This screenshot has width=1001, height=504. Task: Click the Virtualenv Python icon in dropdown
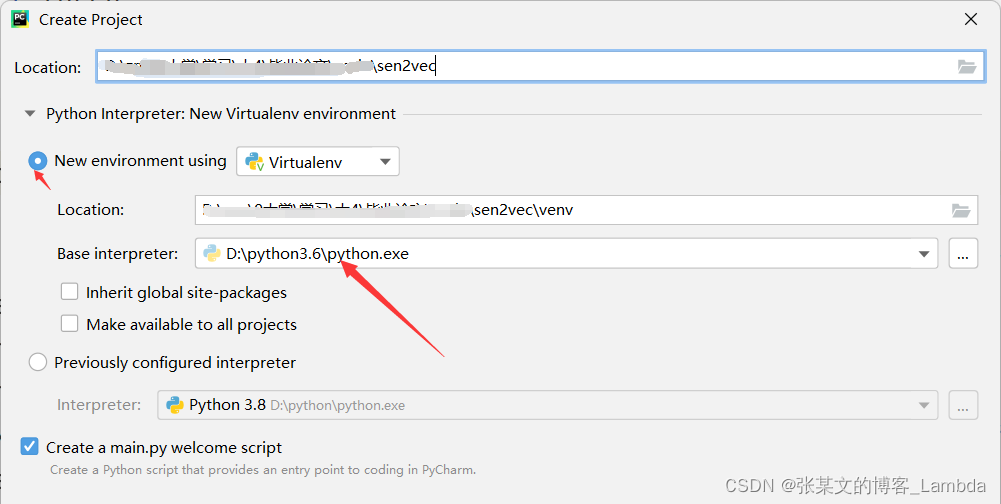(254, 162)
